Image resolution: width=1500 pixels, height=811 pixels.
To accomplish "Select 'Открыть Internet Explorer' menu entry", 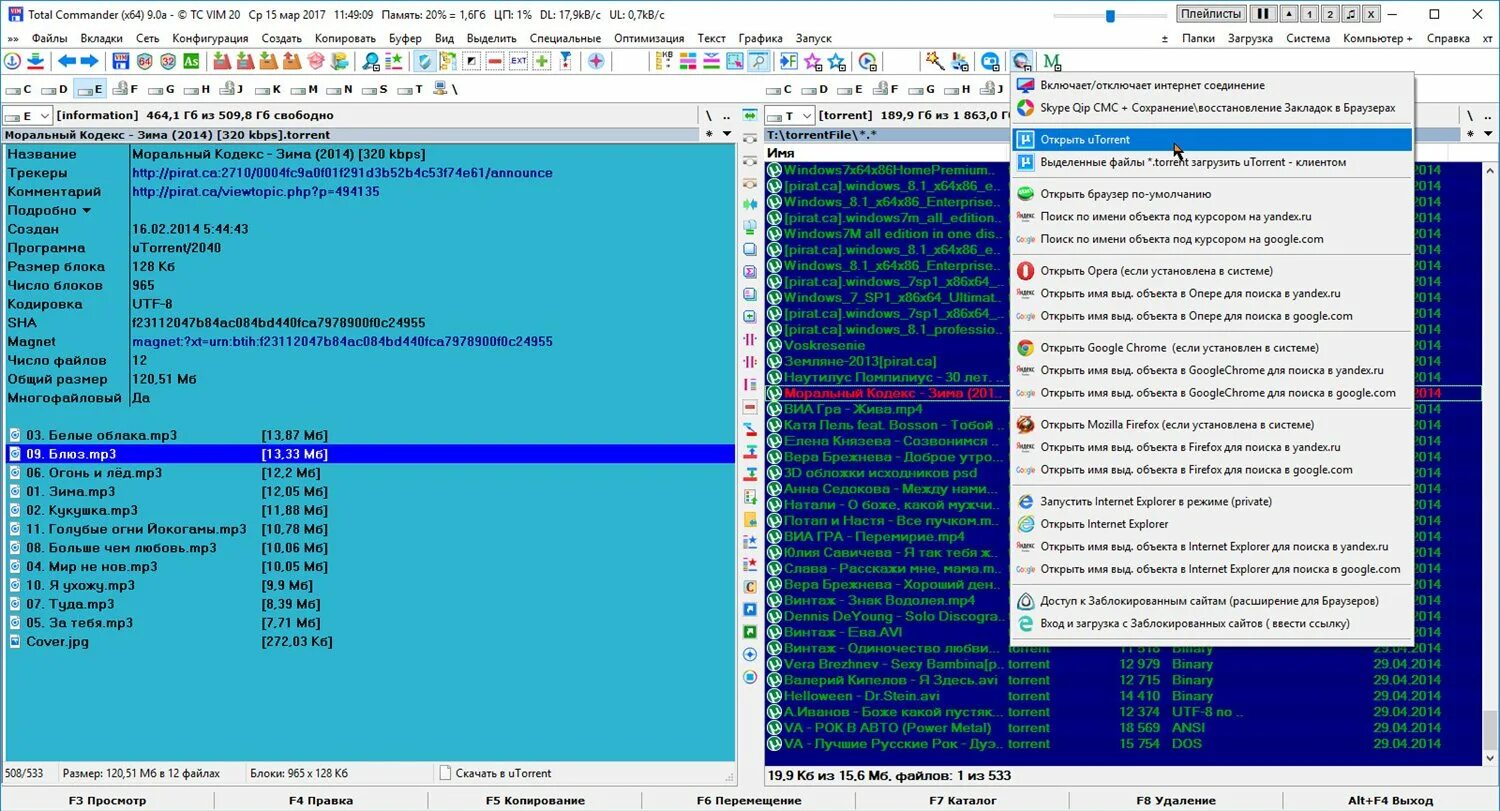I will point(1212,524).
